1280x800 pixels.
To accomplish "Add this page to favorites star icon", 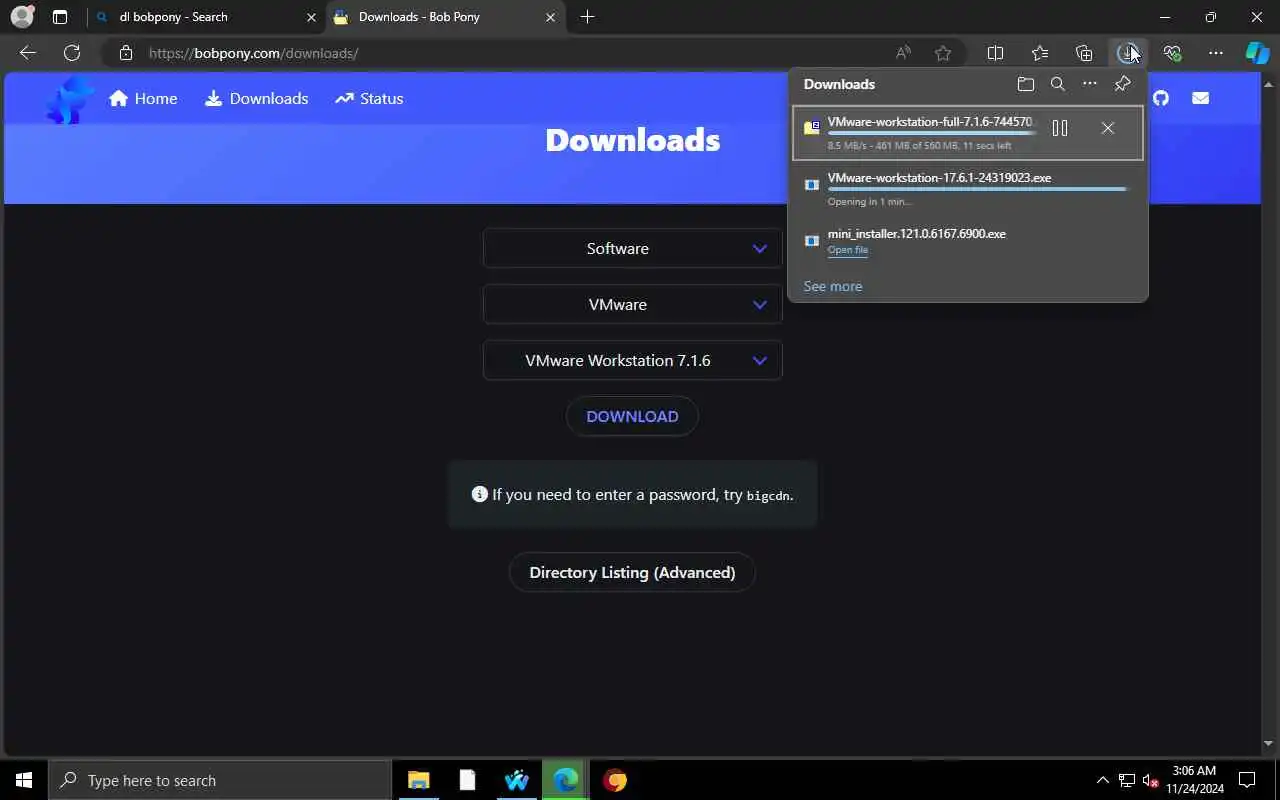I will pyautogui.click(x=943, y=53).
